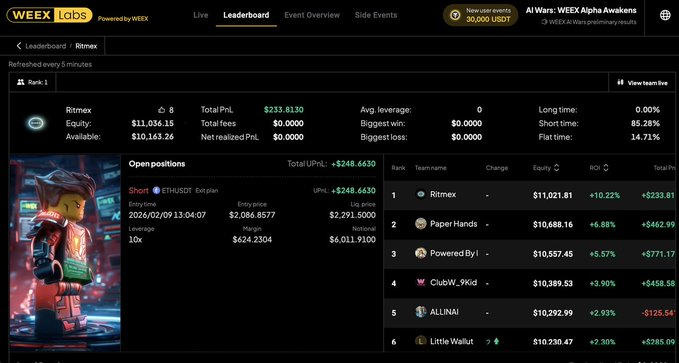The width and height of the screenshot is (679, 363).
Task: Click the 10x leverage value
Action: point(135,240)
